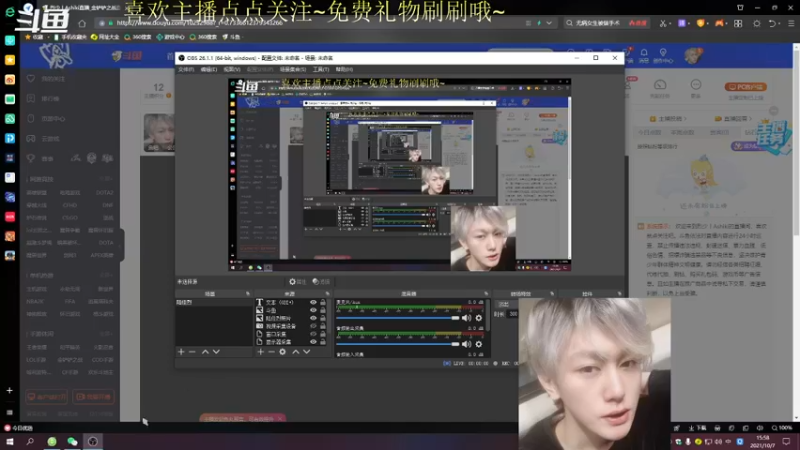This screenshot has width=800, height=450.
Task: Open Douyu notification bell icon
Action: (644, 53)
